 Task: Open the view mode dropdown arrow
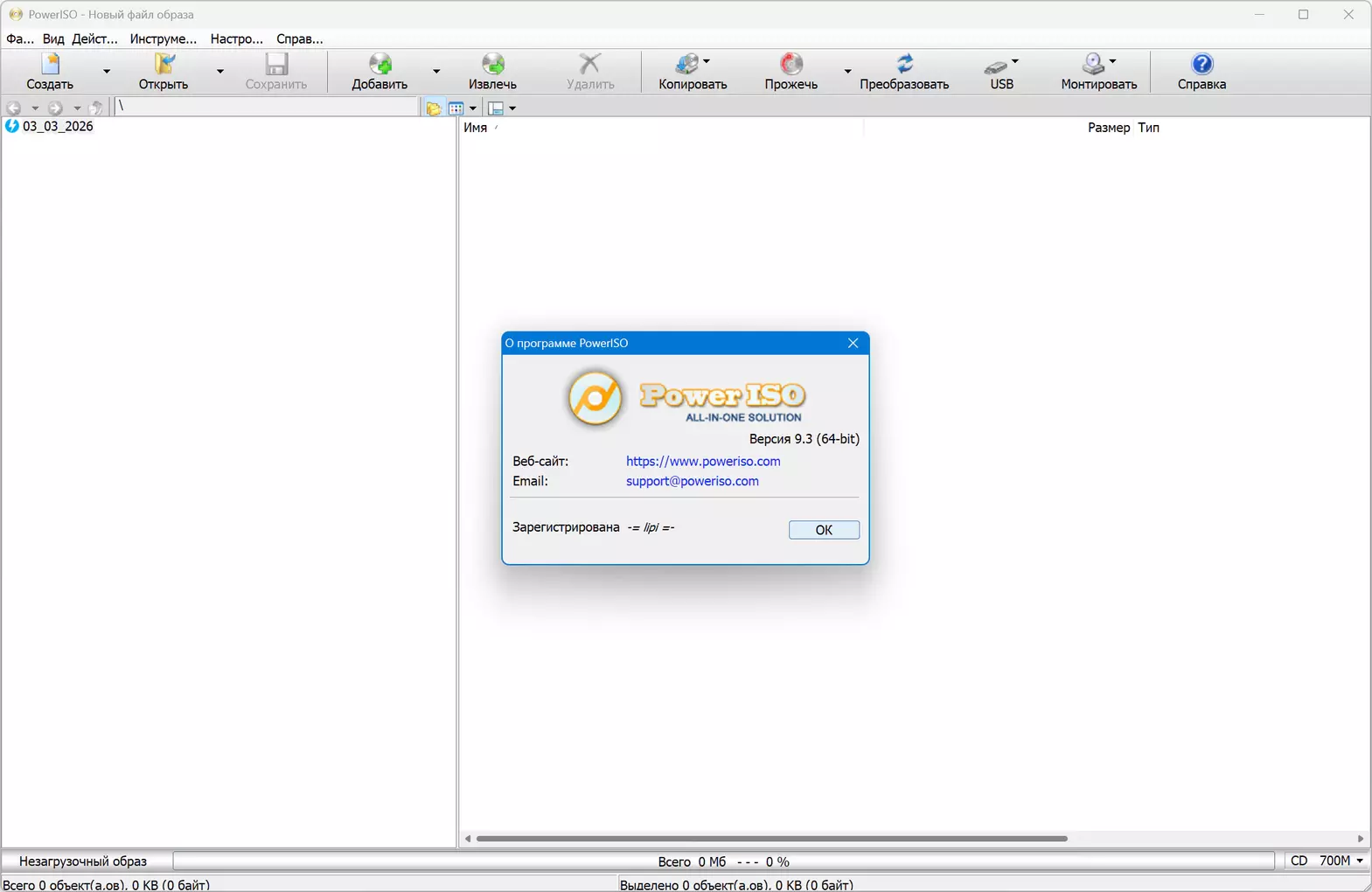pyautogui.click(x=473, y=108)
